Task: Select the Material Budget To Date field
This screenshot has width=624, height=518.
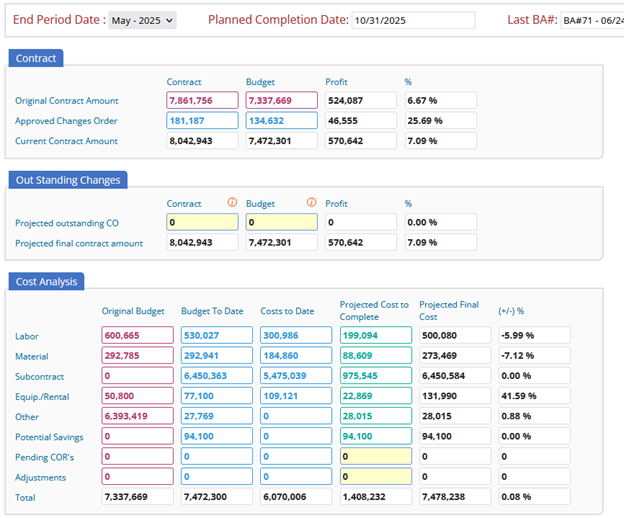Action: [x=216, y=356]
